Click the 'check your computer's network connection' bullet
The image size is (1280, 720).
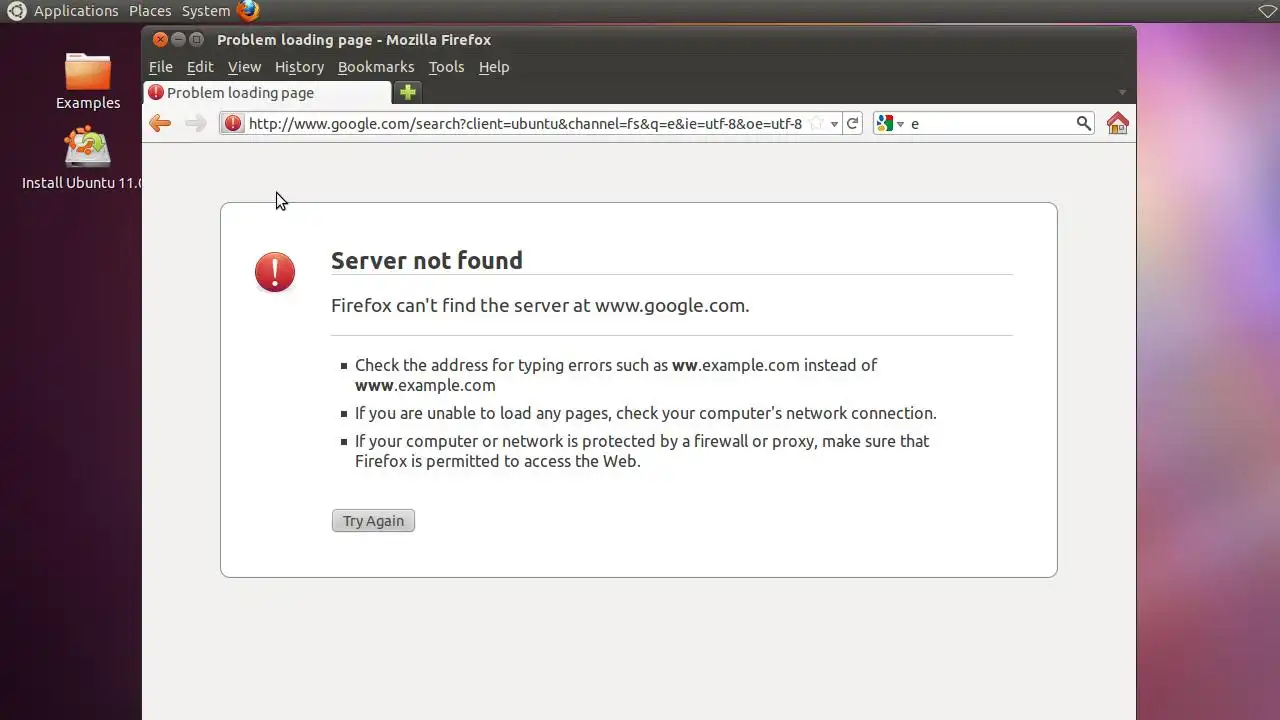point(646,413)
